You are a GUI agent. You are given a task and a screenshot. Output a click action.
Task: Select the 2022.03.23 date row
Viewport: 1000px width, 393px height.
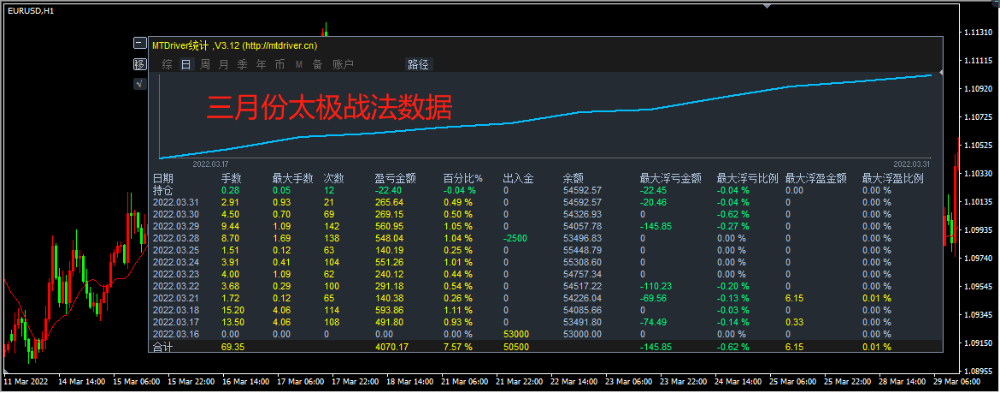(x=175, y=274)
